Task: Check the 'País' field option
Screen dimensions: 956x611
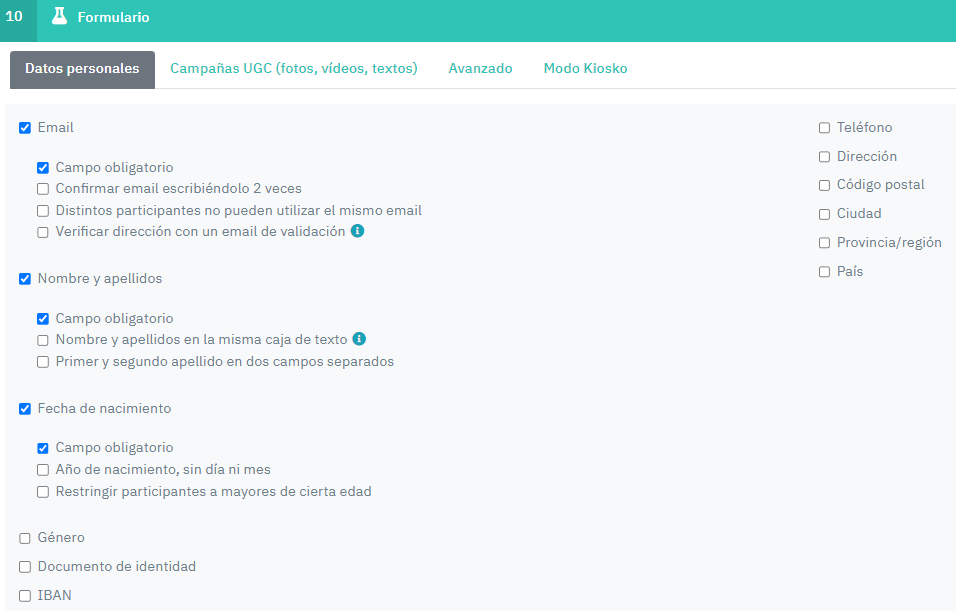Action: tap(824, 271)
